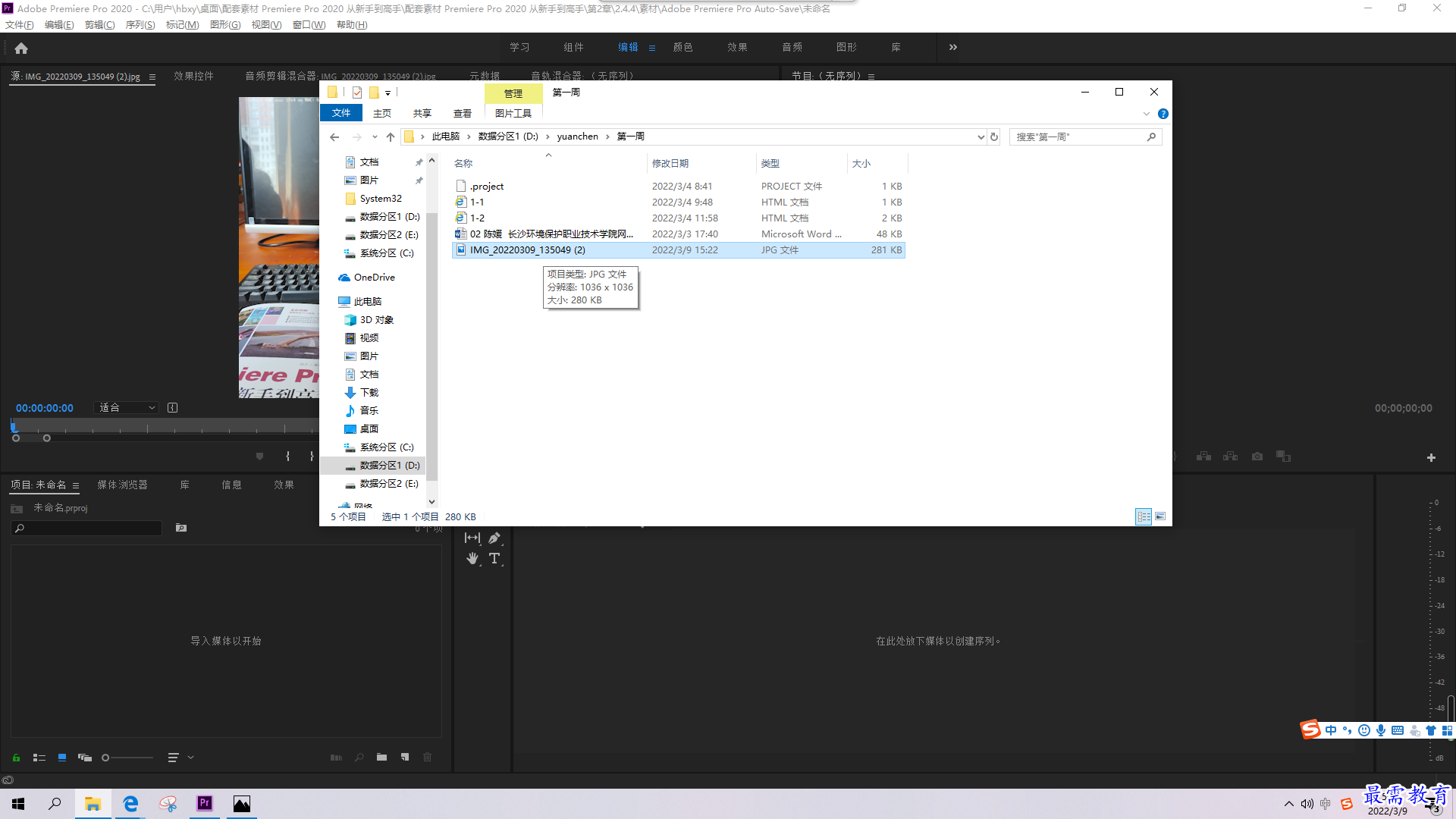Open Edge browser from taskbar
The image size is (1456, 819).
(x=130, y=803)
